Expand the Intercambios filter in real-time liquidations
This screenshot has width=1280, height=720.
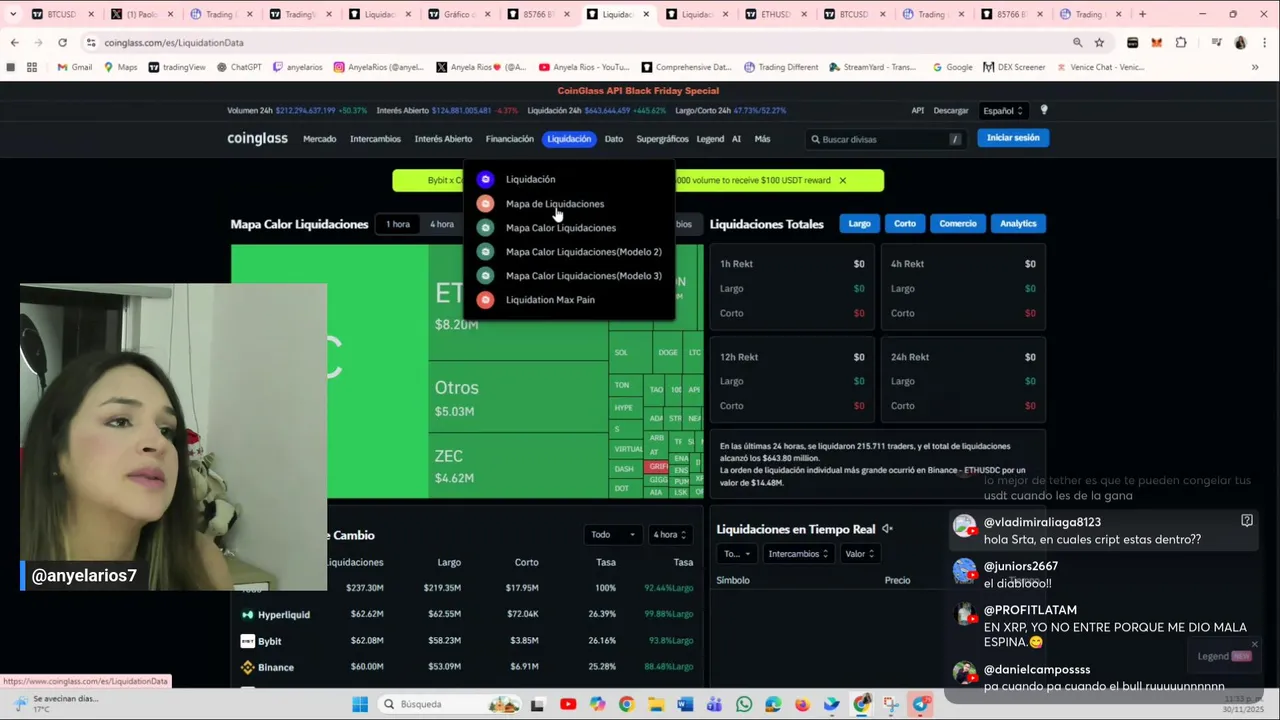[x=799, y=554]
